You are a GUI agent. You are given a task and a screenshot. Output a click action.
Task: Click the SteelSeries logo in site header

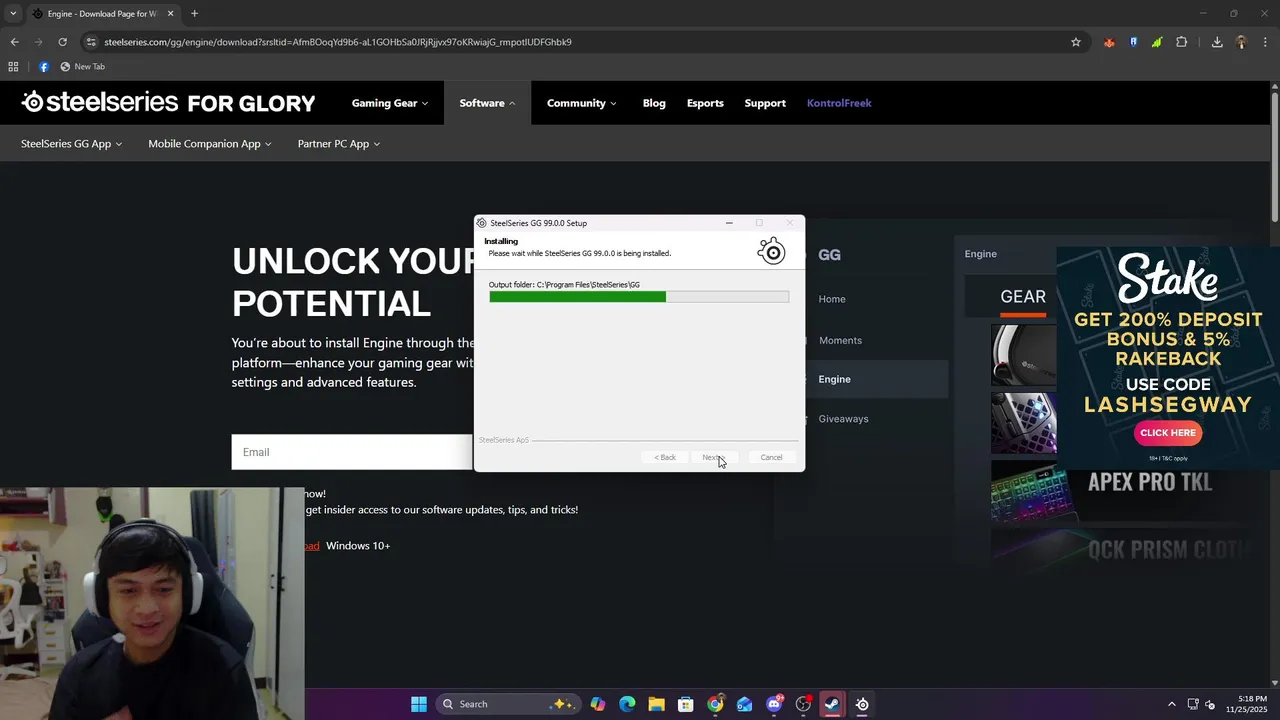coord(168,102)
